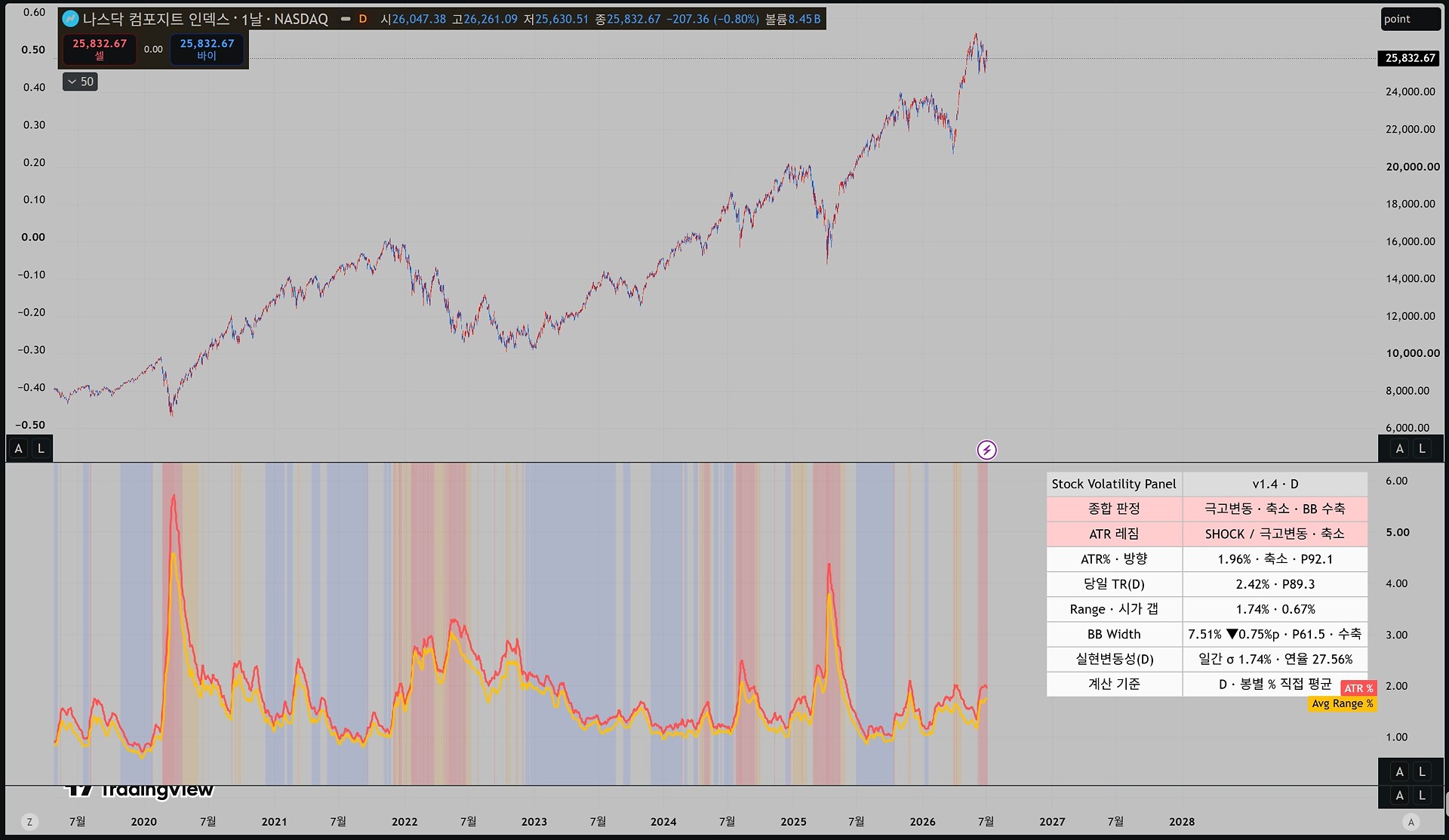Click the round Z button on time axis
This screenshot has width=1449, height=840.
(29, 822)
